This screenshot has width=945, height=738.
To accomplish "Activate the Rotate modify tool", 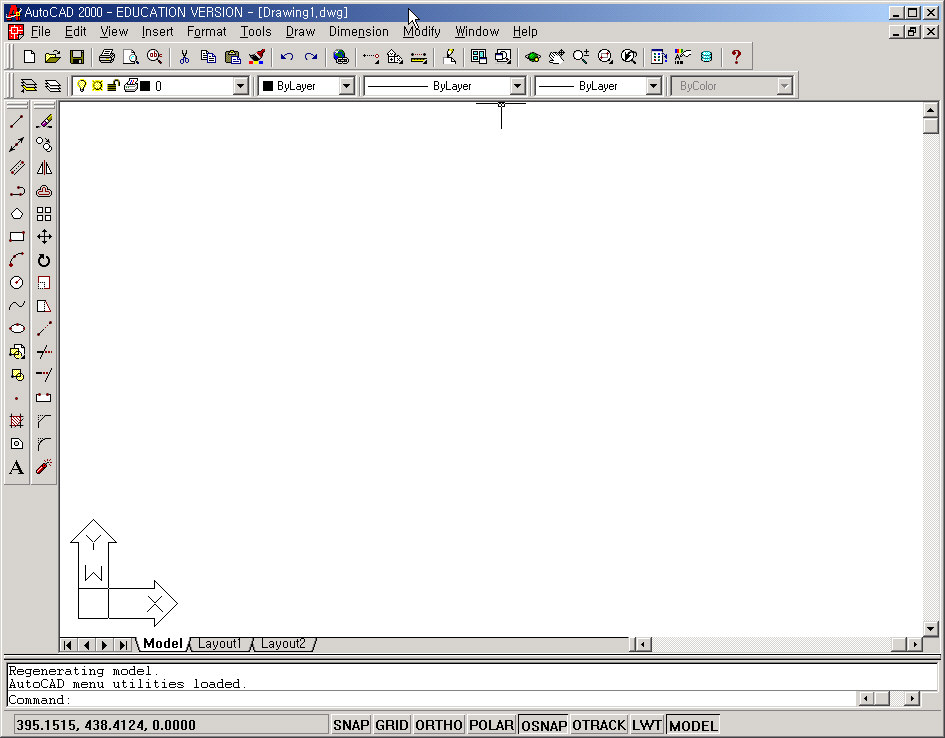I will click(x=44, y=260).
